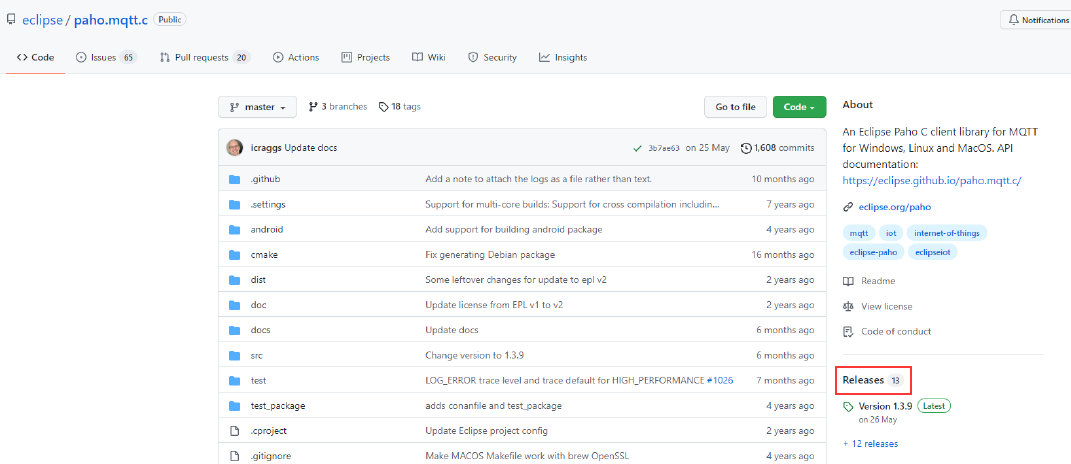Click the test folder icon

(235, 381)
